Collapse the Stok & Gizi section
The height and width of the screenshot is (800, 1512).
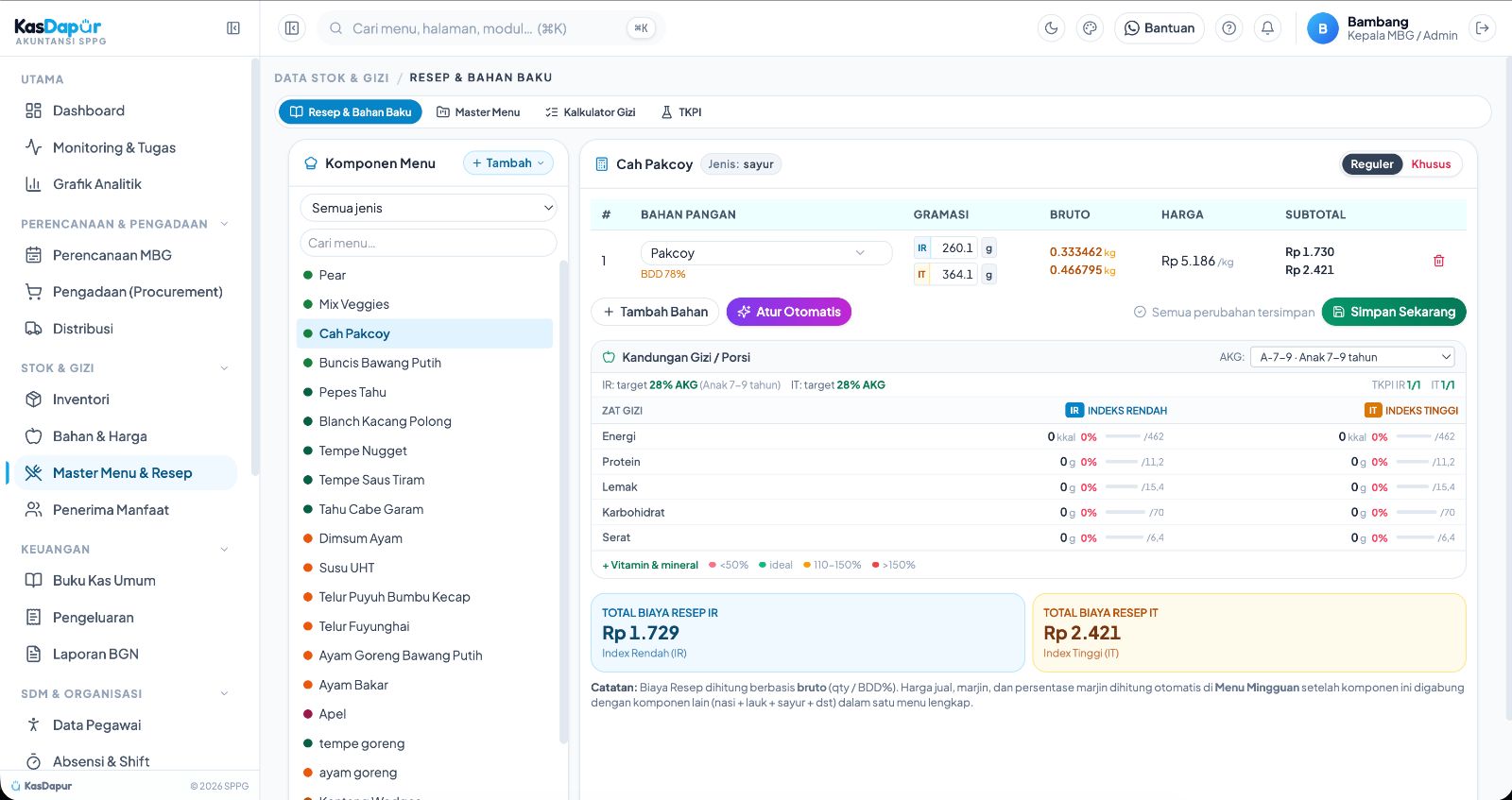tap(224, 368)
